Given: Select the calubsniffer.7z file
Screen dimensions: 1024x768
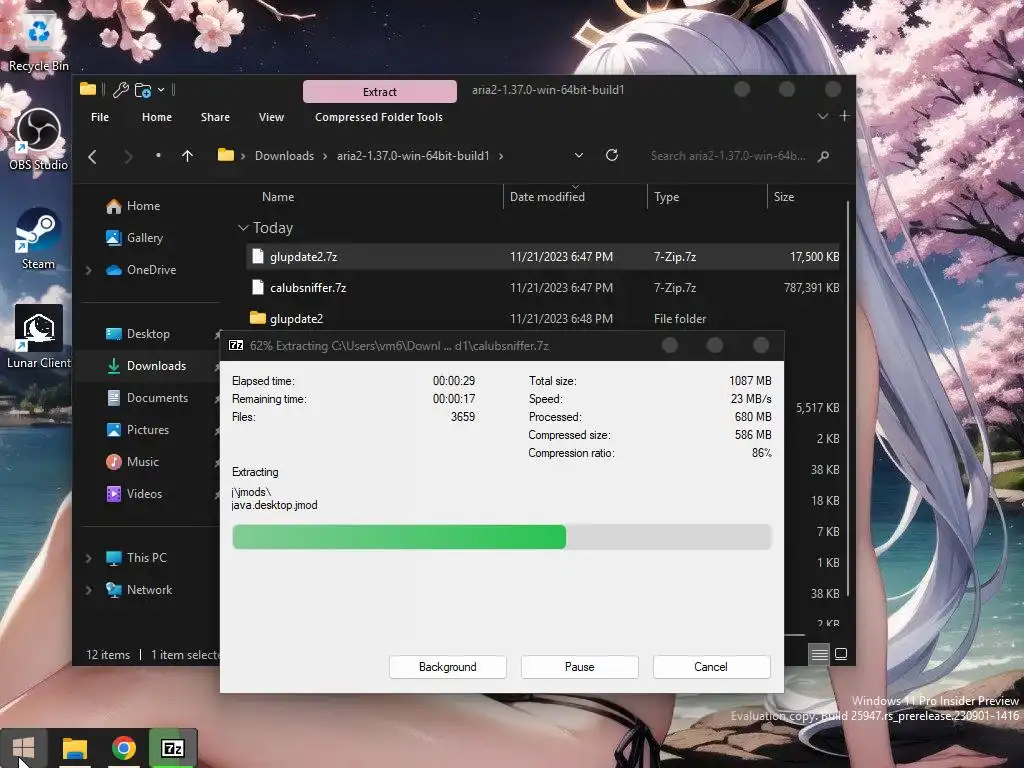Looking at the screenshot, I should pos(543,287).
